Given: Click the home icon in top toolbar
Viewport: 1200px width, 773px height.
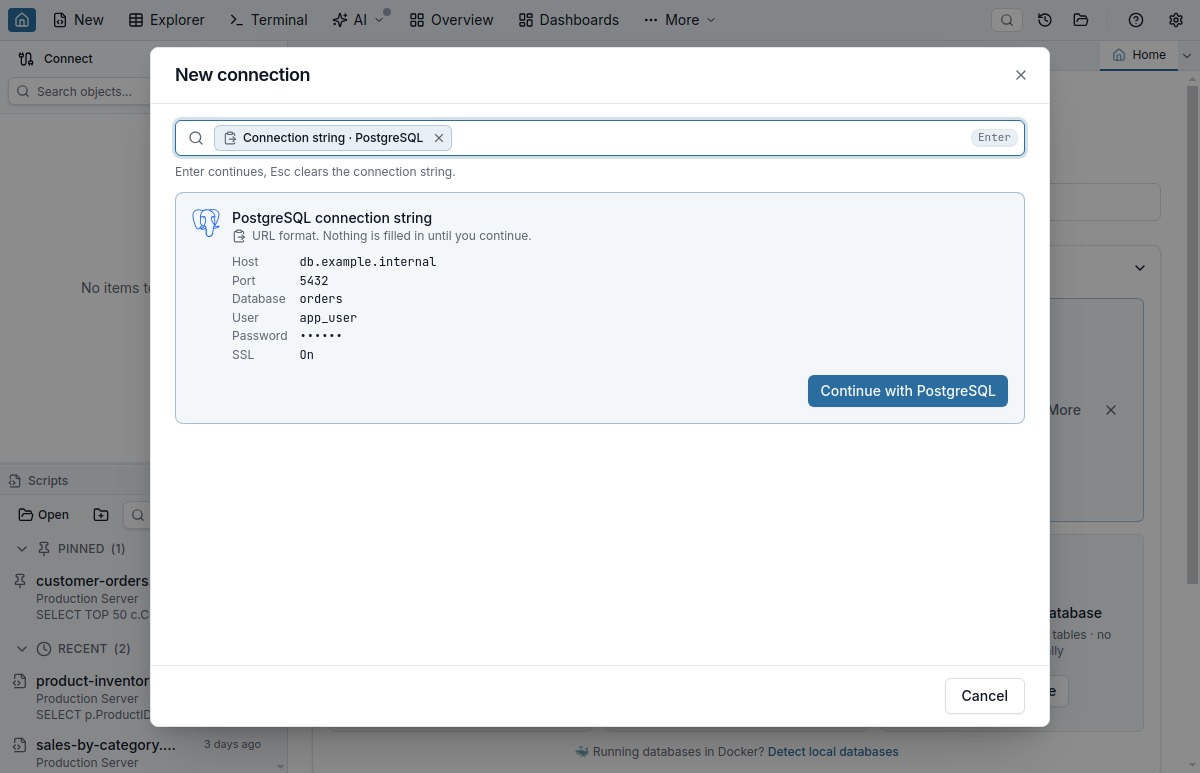Looking at the screenshot, I should tap(22, 20).
